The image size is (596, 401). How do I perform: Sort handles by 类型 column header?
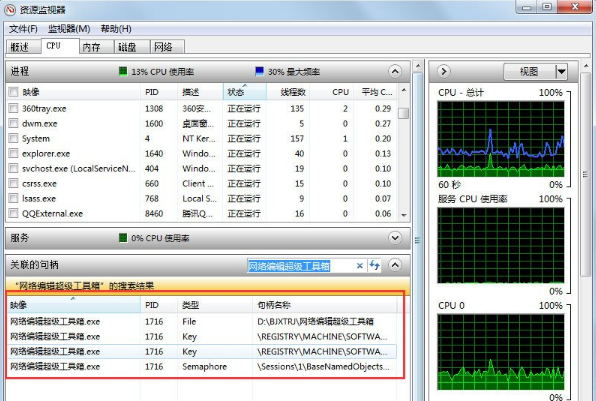pos(215,305)
